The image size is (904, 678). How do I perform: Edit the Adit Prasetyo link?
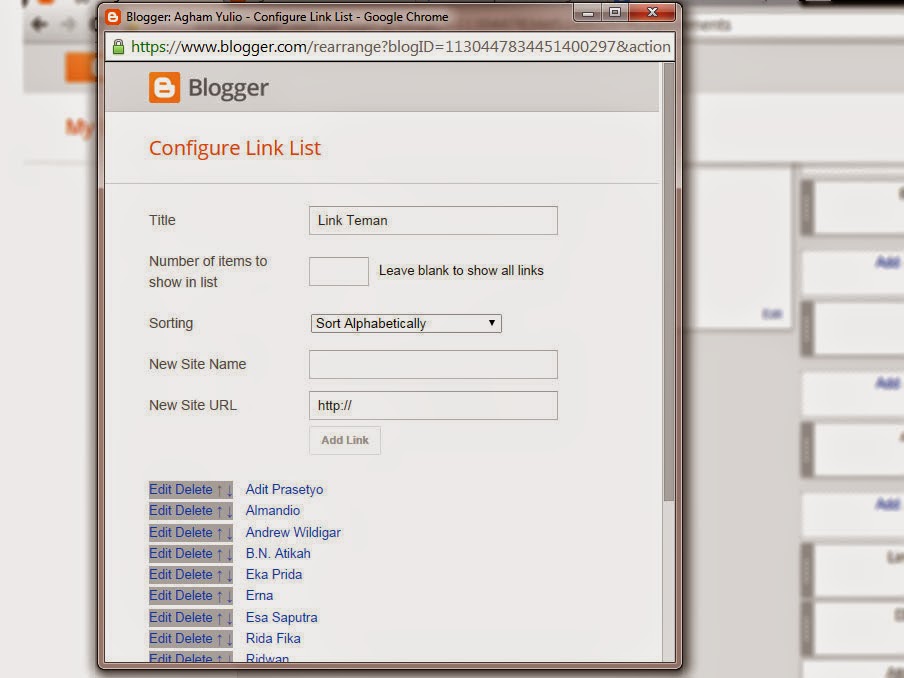tap(160, 489)
